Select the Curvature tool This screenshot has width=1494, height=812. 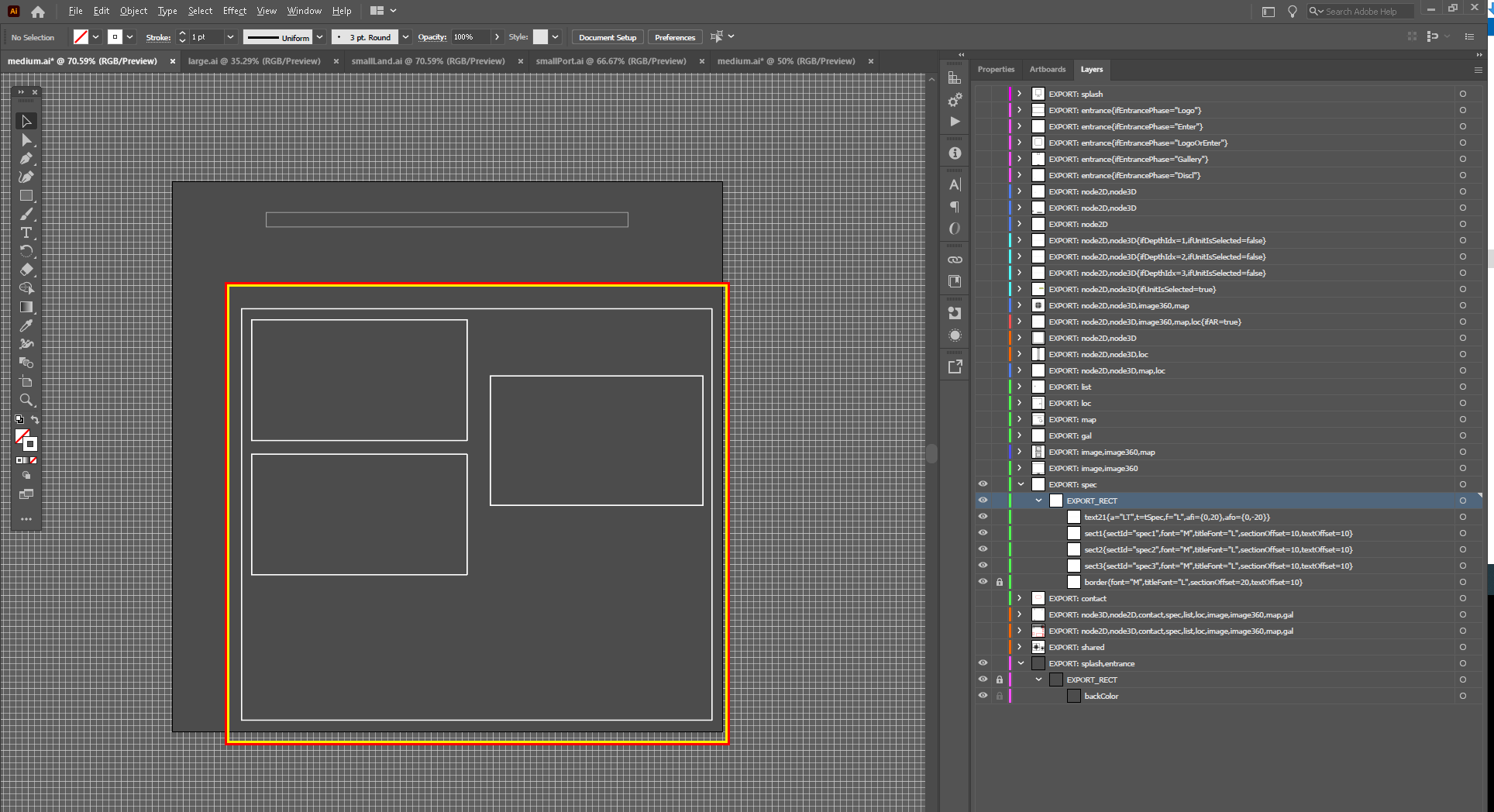(x=26, y=177)
